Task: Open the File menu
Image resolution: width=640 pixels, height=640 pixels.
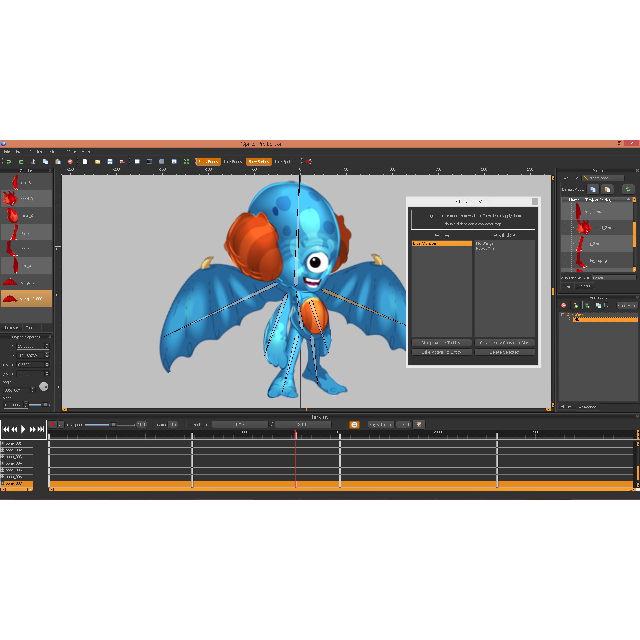Action: (x=5, y=151)
